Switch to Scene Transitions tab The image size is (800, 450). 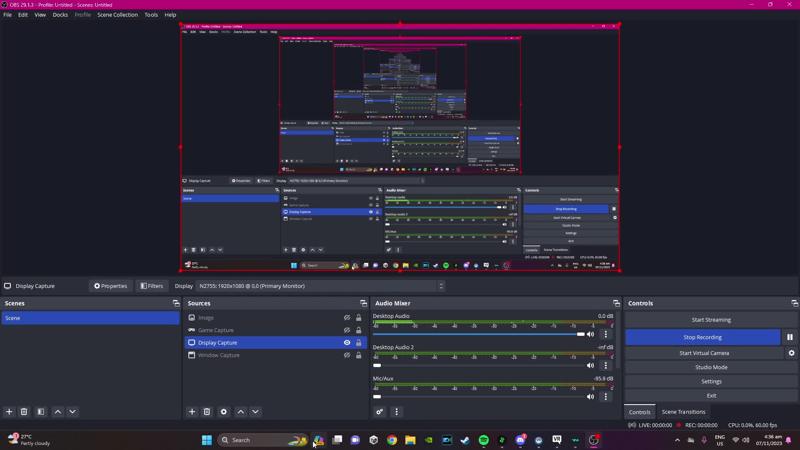683,412
